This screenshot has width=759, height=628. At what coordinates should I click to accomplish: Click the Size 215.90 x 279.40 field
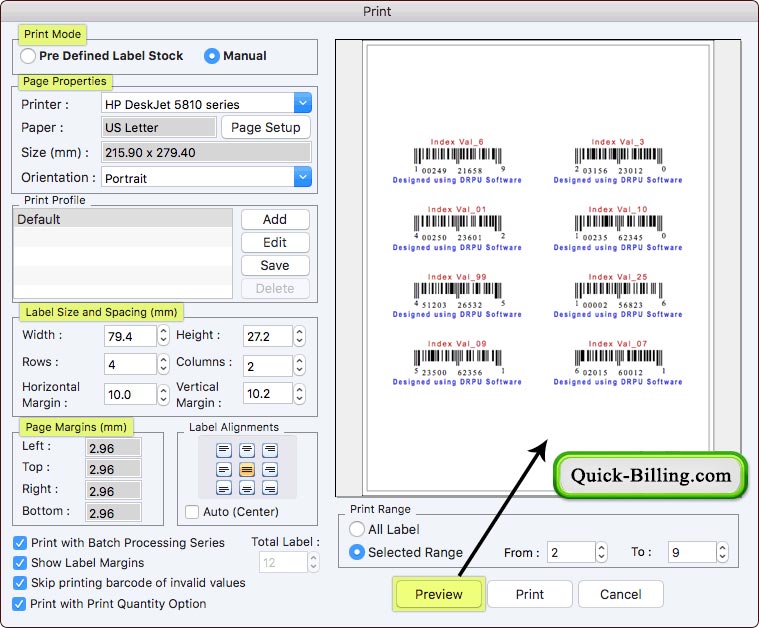[206, 152]
